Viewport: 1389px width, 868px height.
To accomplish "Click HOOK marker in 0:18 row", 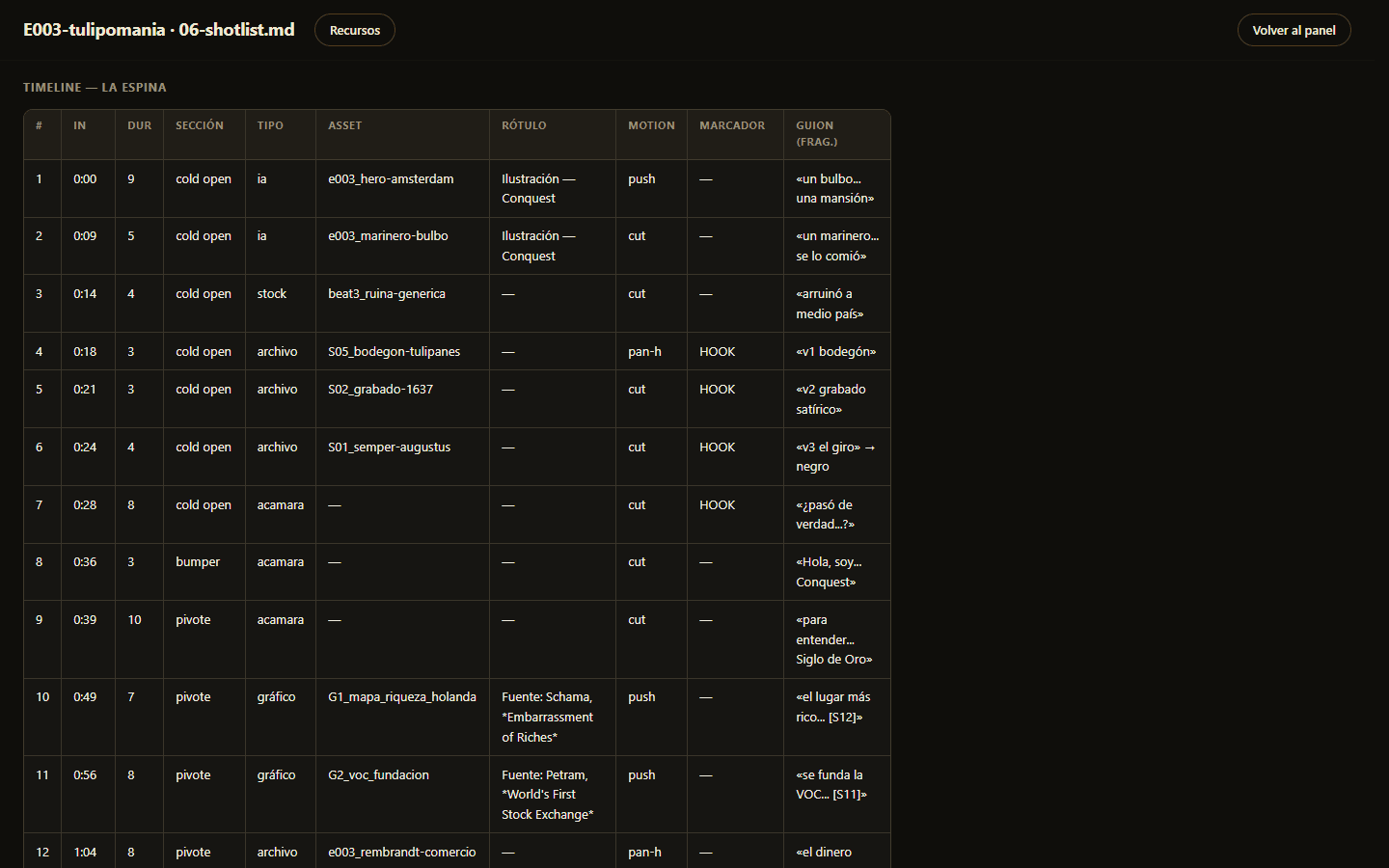I will pos(718,352).
